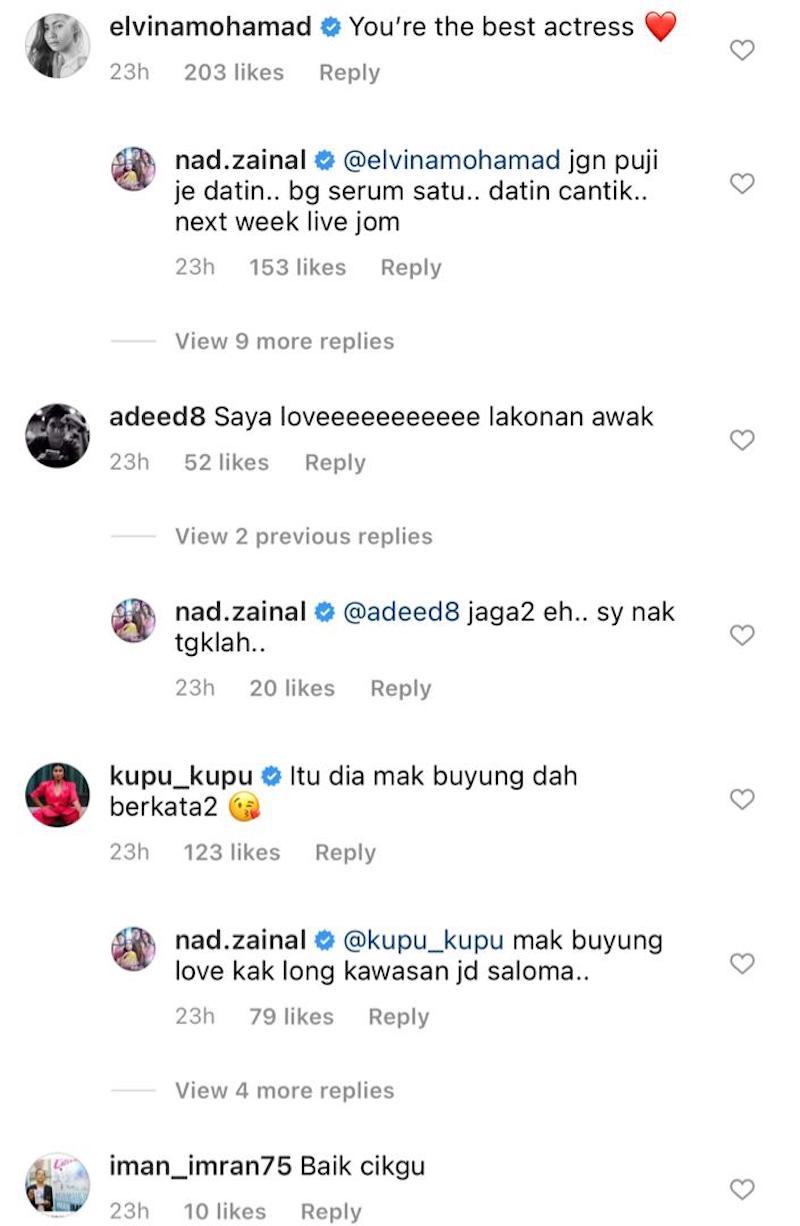Image resolution: width=800 pixels, height=1226 pixels.
Task: Expand View 9 more replies
Action: (x=284, y=341)
